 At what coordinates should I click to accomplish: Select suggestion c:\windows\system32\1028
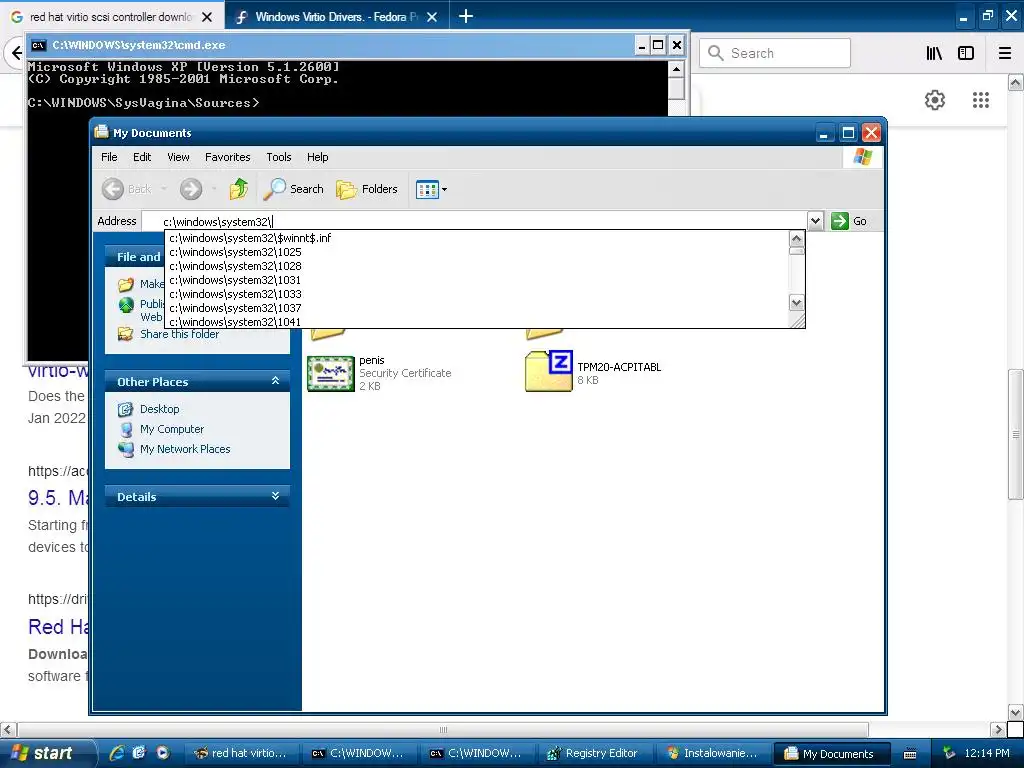click(x=477, y=266)
